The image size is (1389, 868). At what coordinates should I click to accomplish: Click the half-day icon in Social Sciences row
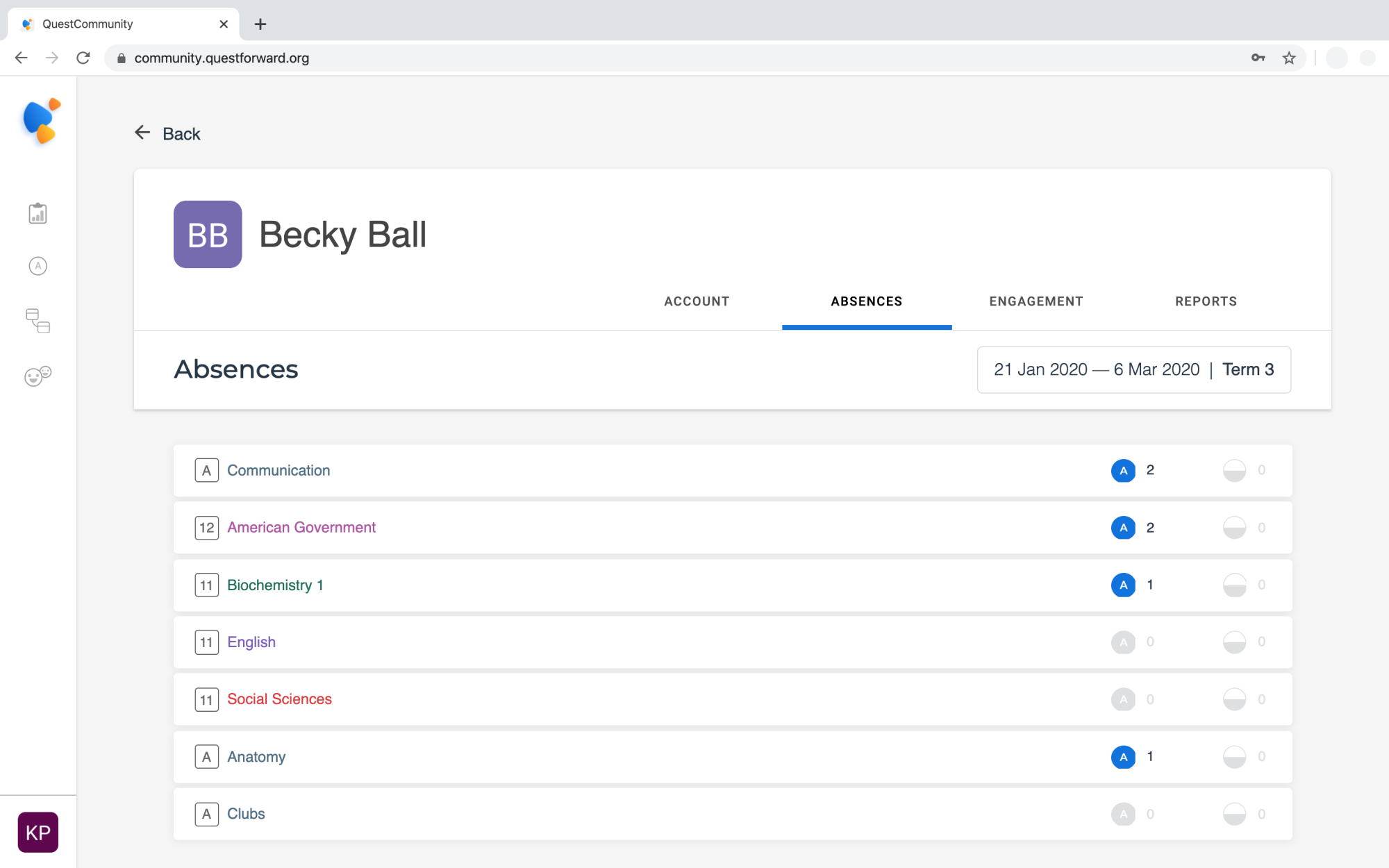[x=1234, y=699]
